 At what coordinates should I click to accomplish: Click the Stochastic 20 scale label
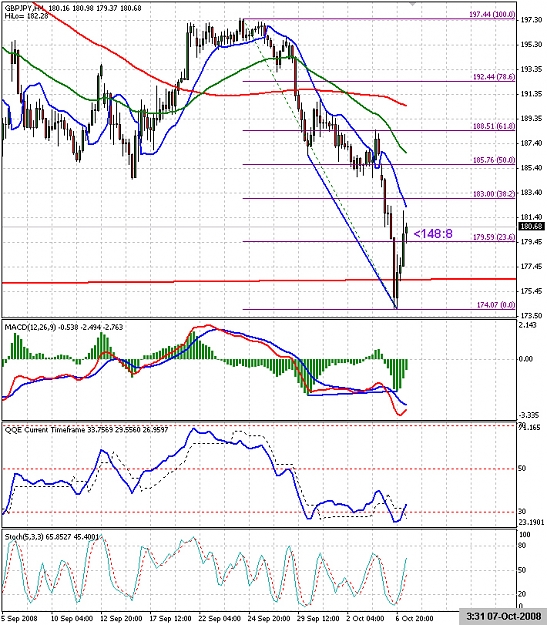click(522, 594)
